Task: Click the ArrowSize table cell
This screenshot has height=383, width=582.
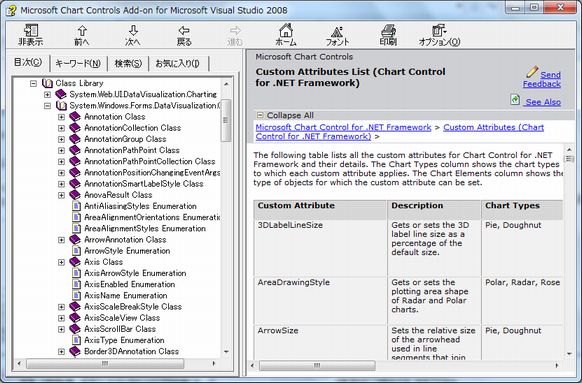Action: click(320, 343)
